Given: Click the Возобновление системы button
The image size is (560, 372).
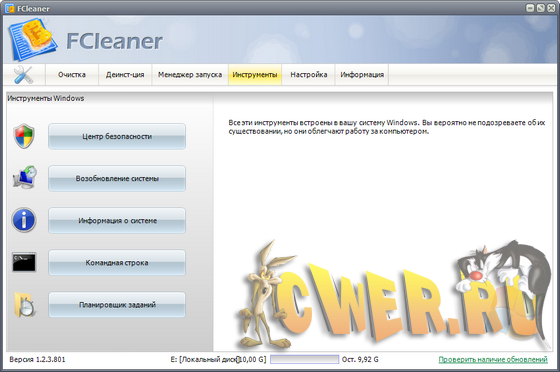Looking at the screenshot, I should tap(117, 179).
